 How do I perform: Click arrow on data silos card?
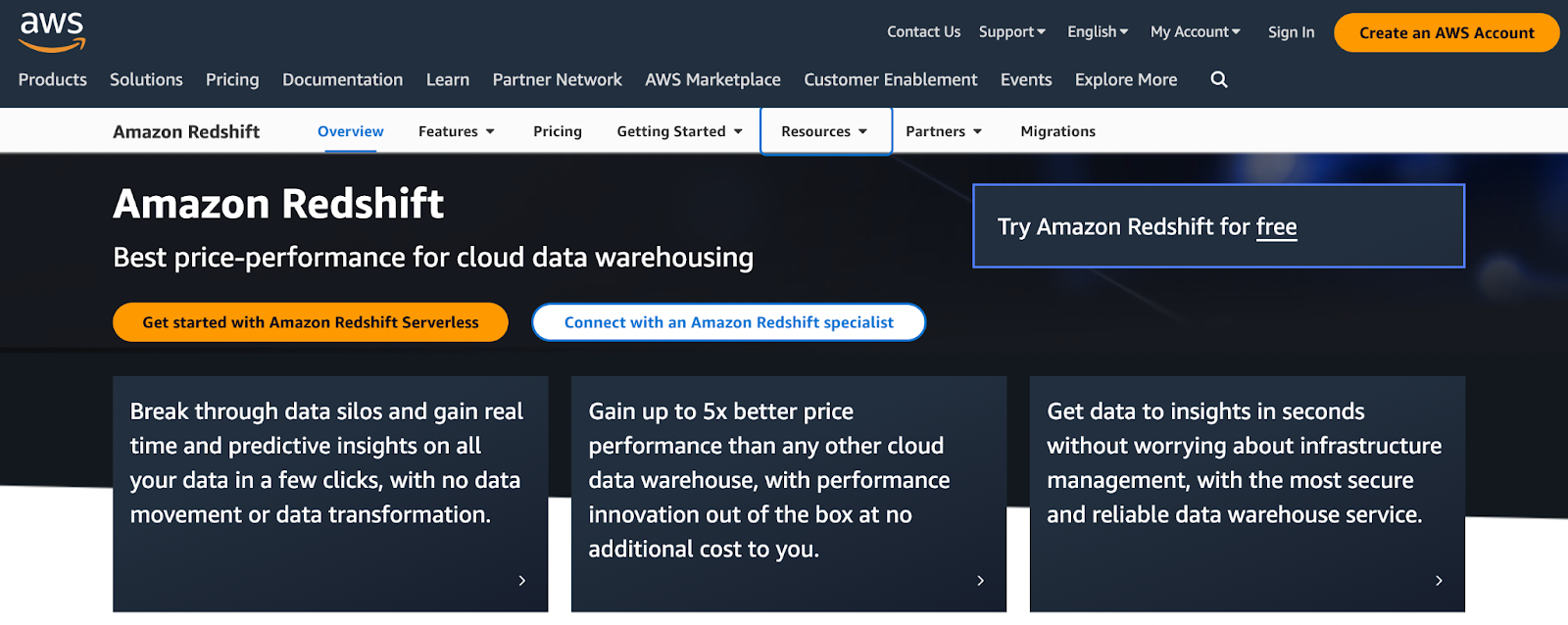click(522, 581)
